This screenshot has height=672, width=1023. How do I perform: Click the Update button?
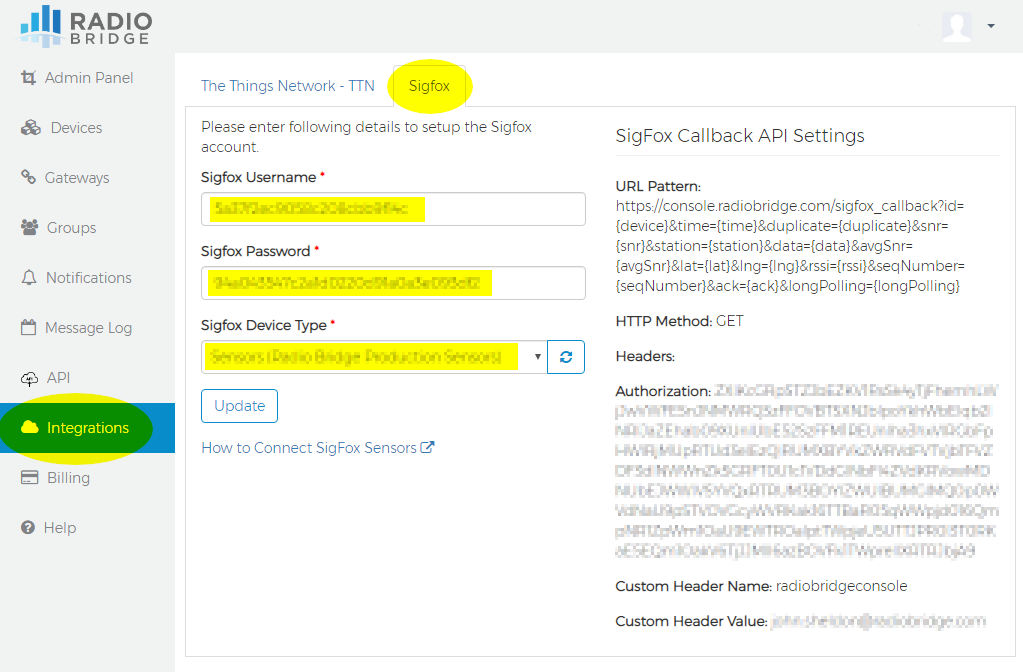[239, 406]
